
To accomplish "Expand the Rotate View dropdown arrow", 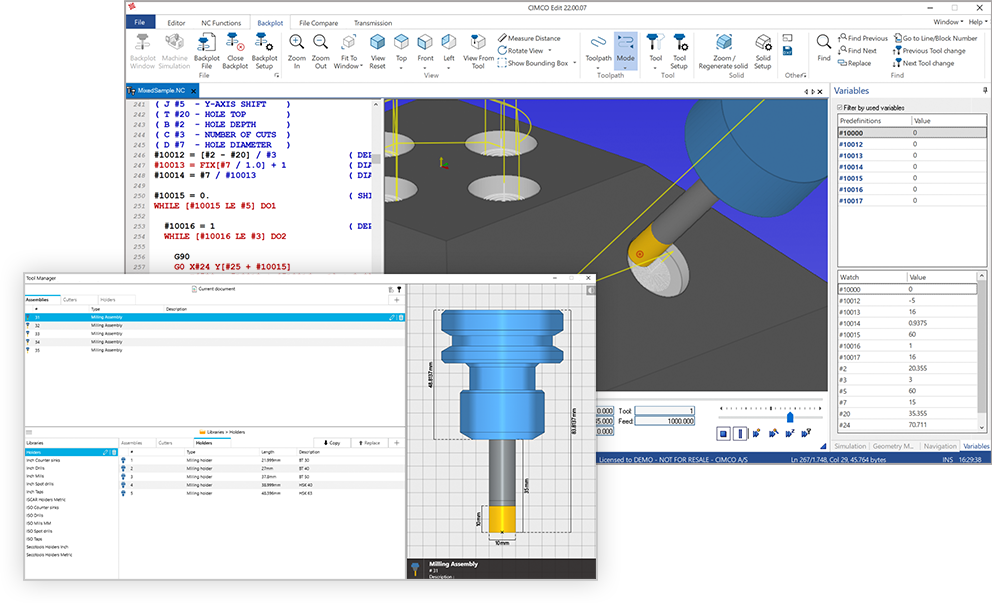I will click(x=550, y=51).
